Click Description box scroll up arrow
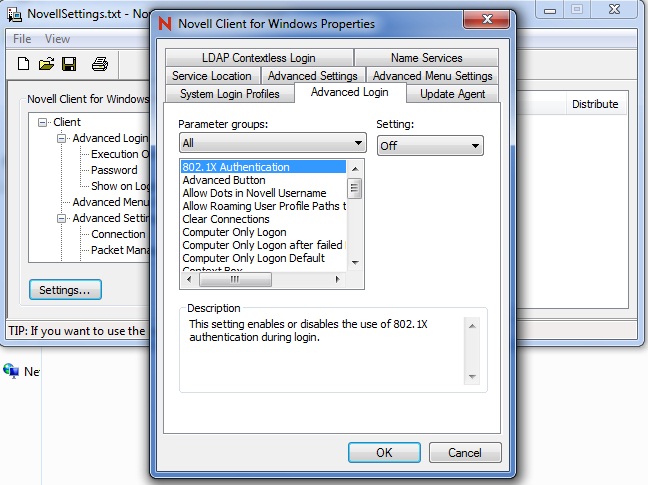Viewport: 648px width, 485px height. pos(472,326)
